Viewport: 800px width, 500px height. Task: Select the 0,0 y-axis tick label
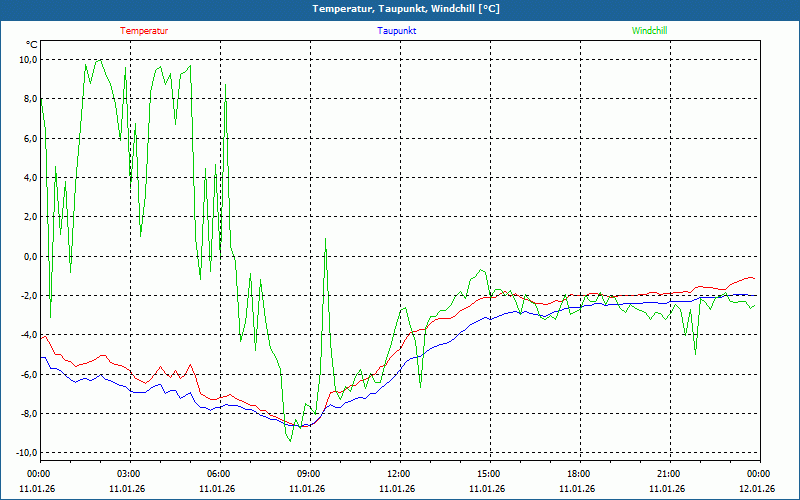coord(29,257)
